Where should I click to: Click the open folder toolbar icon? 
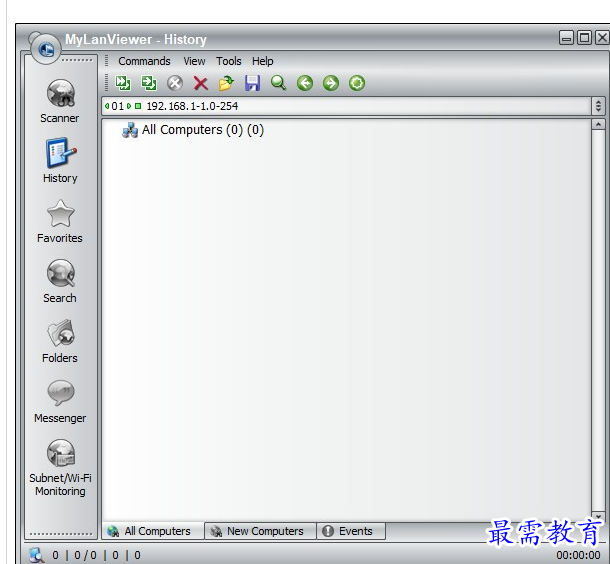coord(226,83)
